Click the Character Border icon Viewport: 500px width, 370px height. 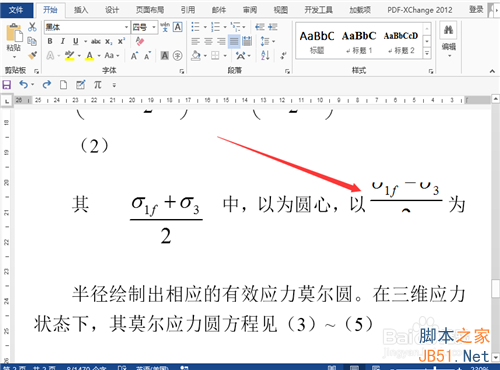(x=178, y=27)
